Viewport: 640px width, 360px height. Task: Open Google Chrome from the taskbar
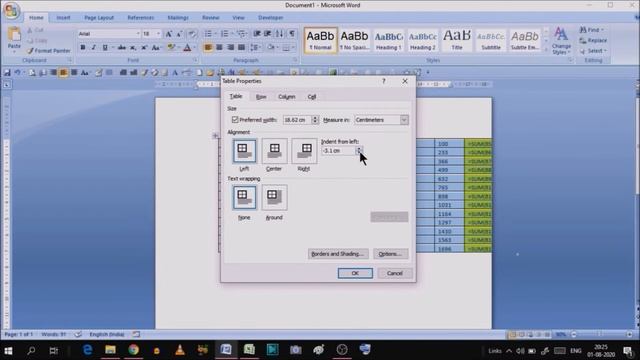pos(133,350)
